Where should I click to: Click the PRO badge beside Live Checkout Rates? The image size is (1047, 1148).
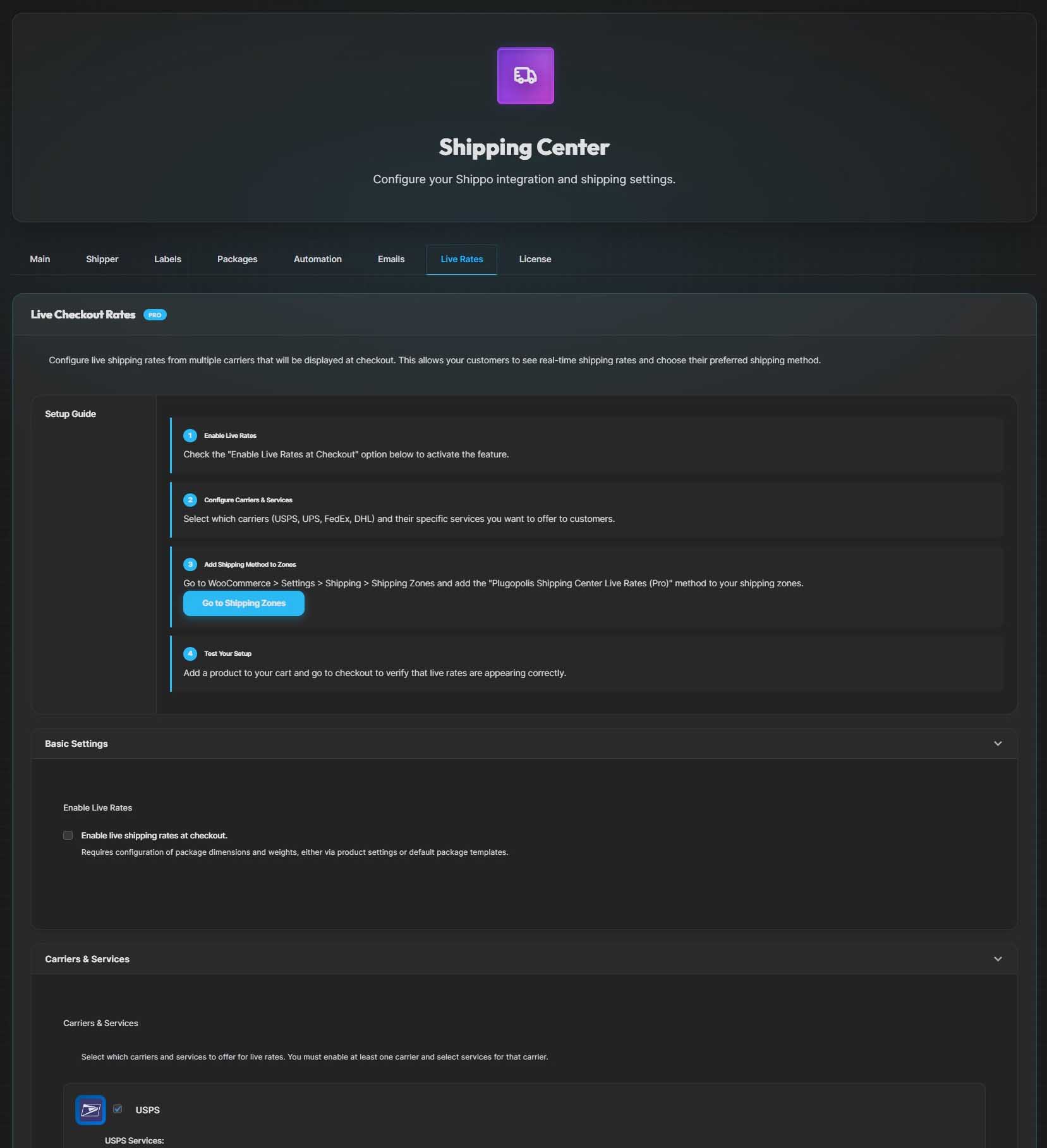155,315
